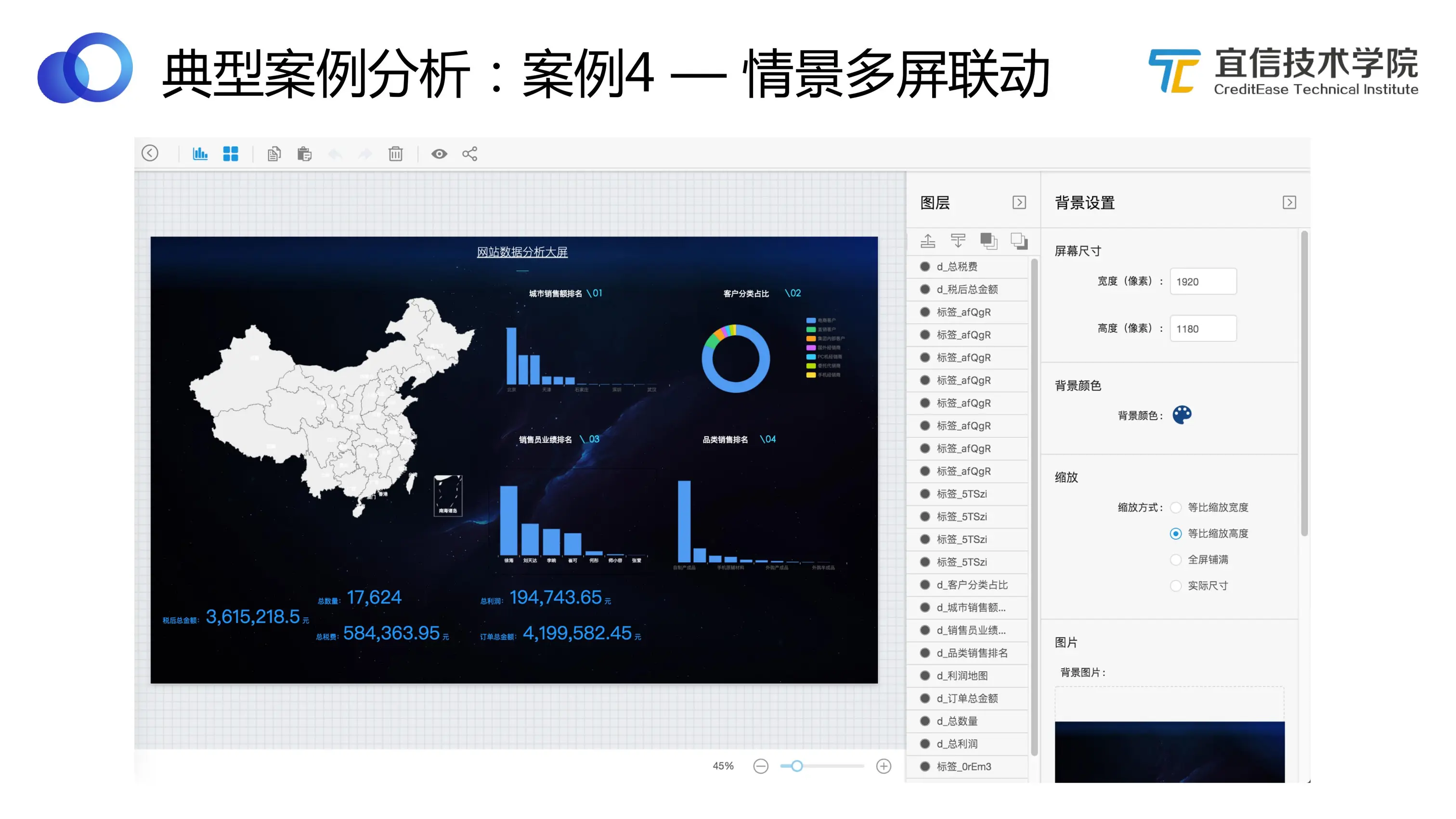This screenshot has height=819, width=1456.
Task: Click the share icon in toolbar
Action: [470, 154]
